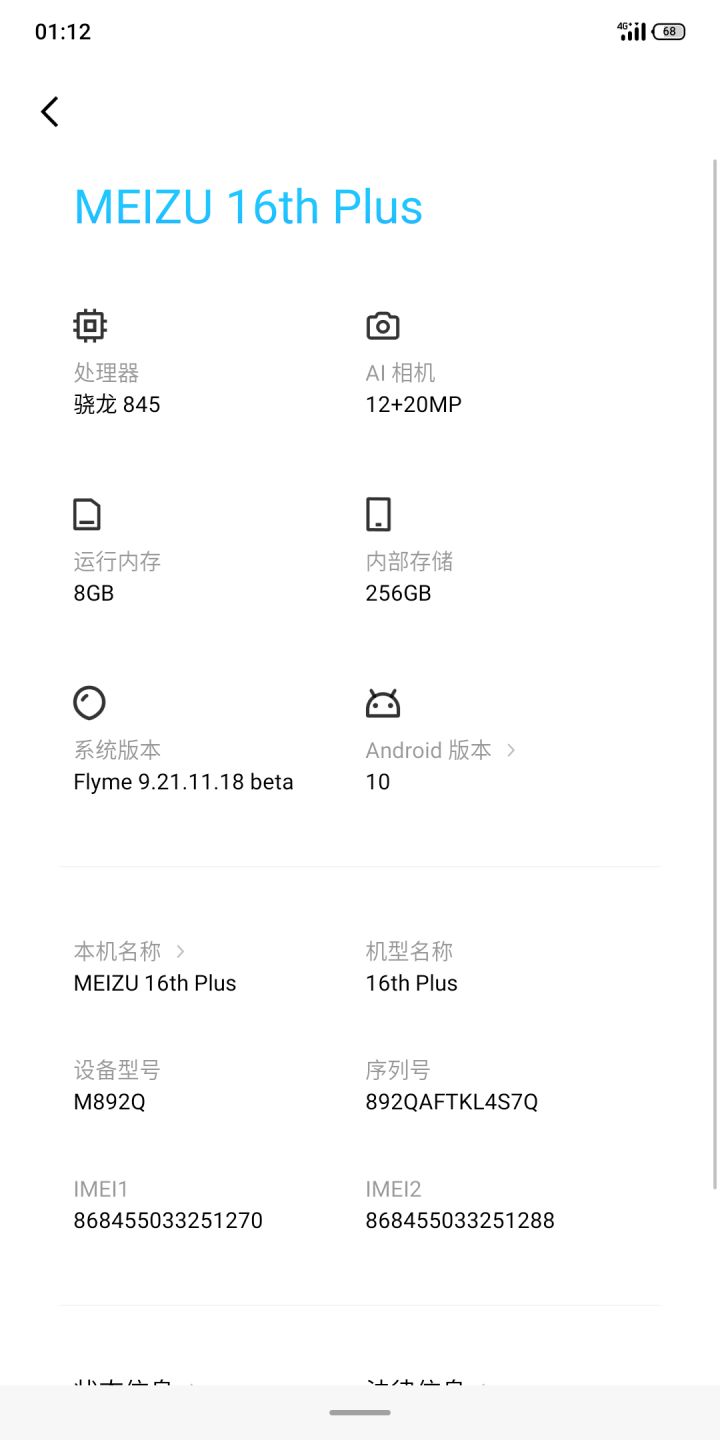Click the MEIZU 16th Plus title
The height and width of the screenshot is (1440, 720).
[x=248, y=207]
